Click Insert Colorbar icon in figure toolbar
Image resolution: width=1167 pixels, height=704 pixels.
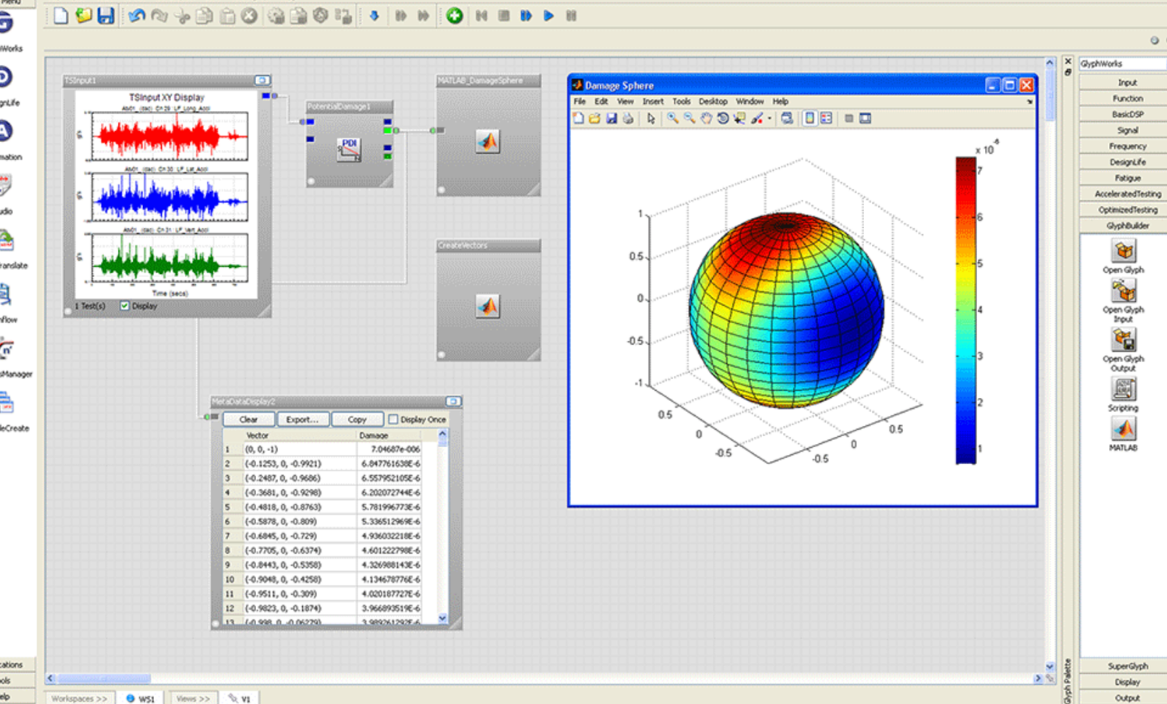tap(809, 118)
